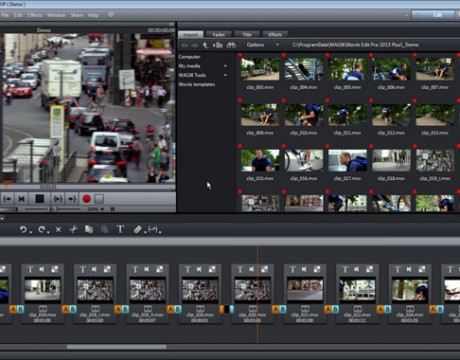Mute audio of storyboard clip clip_019_I.mxv

(94, 269)
